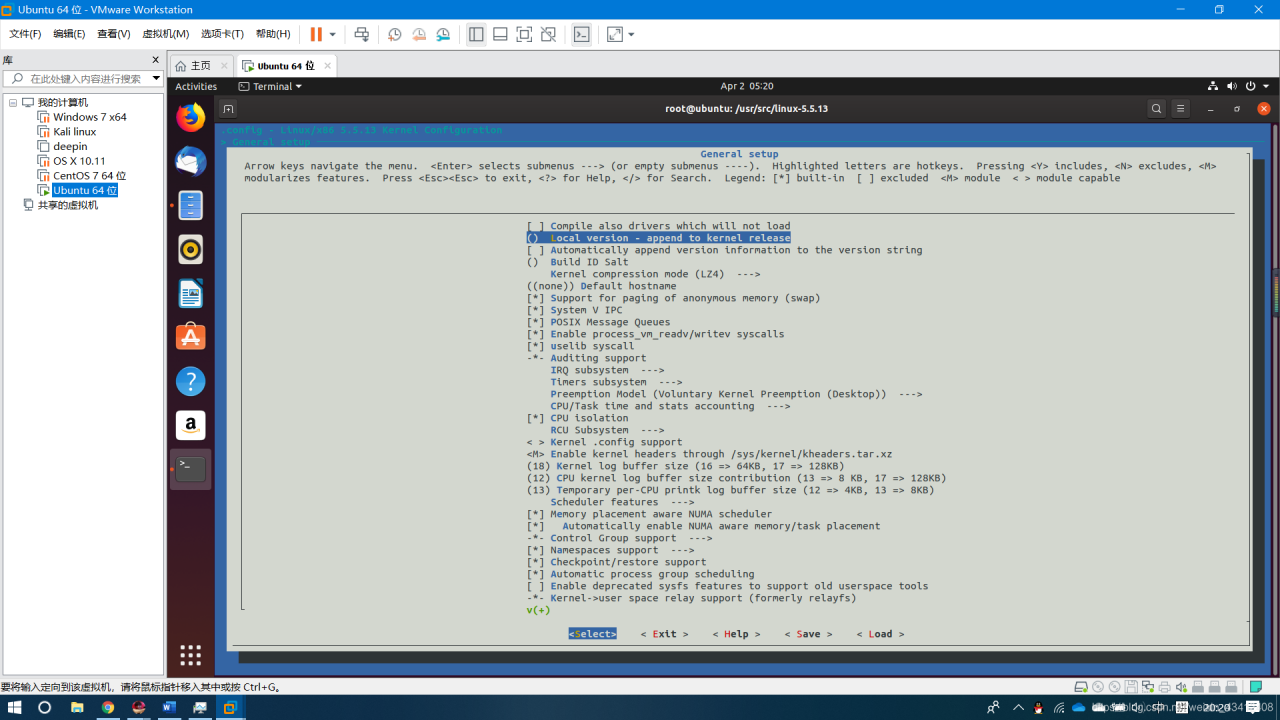This screenshot has height=720, width=1280.
Task: Toggle 'Support for paging of anonymous memory'
Action: coord(673,298)
